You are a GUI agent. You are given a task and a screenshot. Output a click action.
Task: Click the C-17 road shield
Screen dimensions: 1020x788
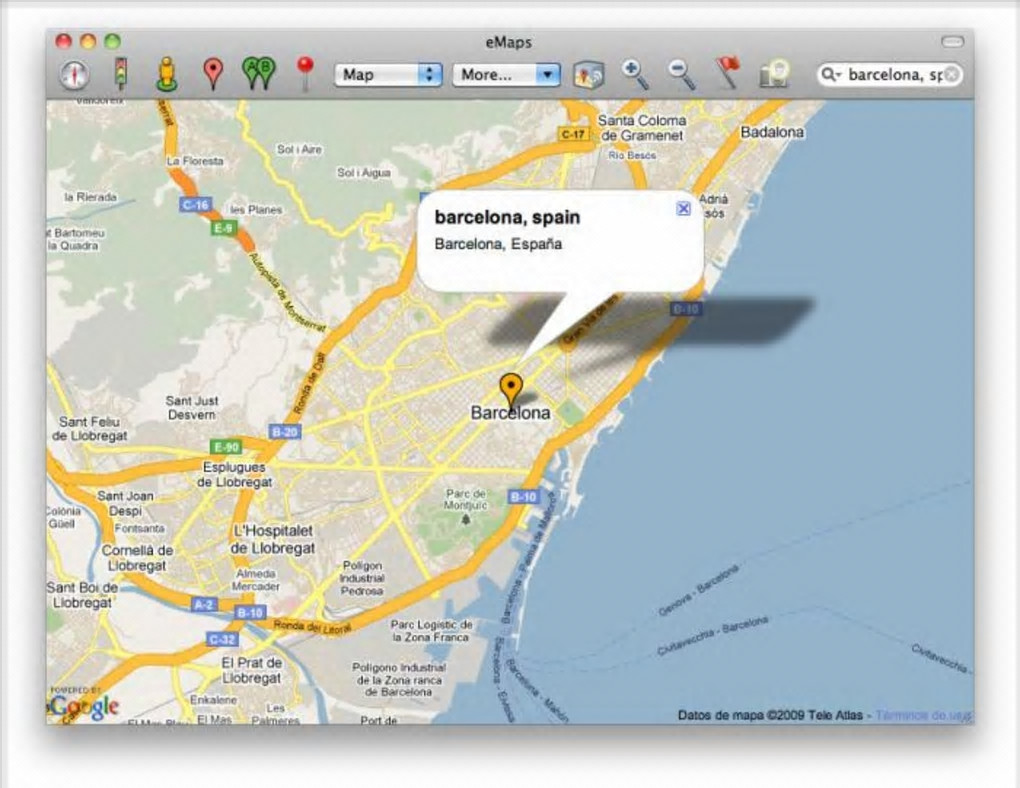tap(573, 134)
